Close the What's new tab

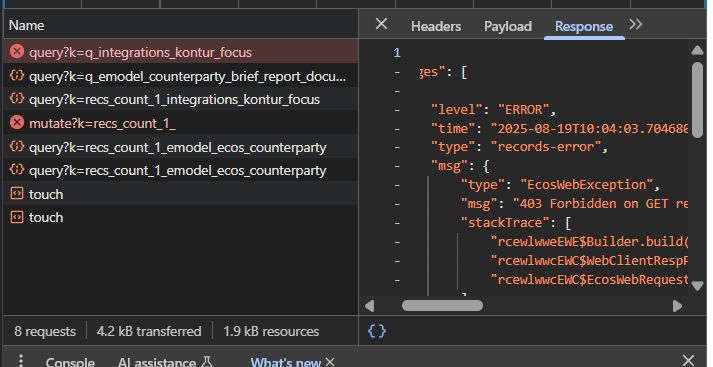point(330,362)
